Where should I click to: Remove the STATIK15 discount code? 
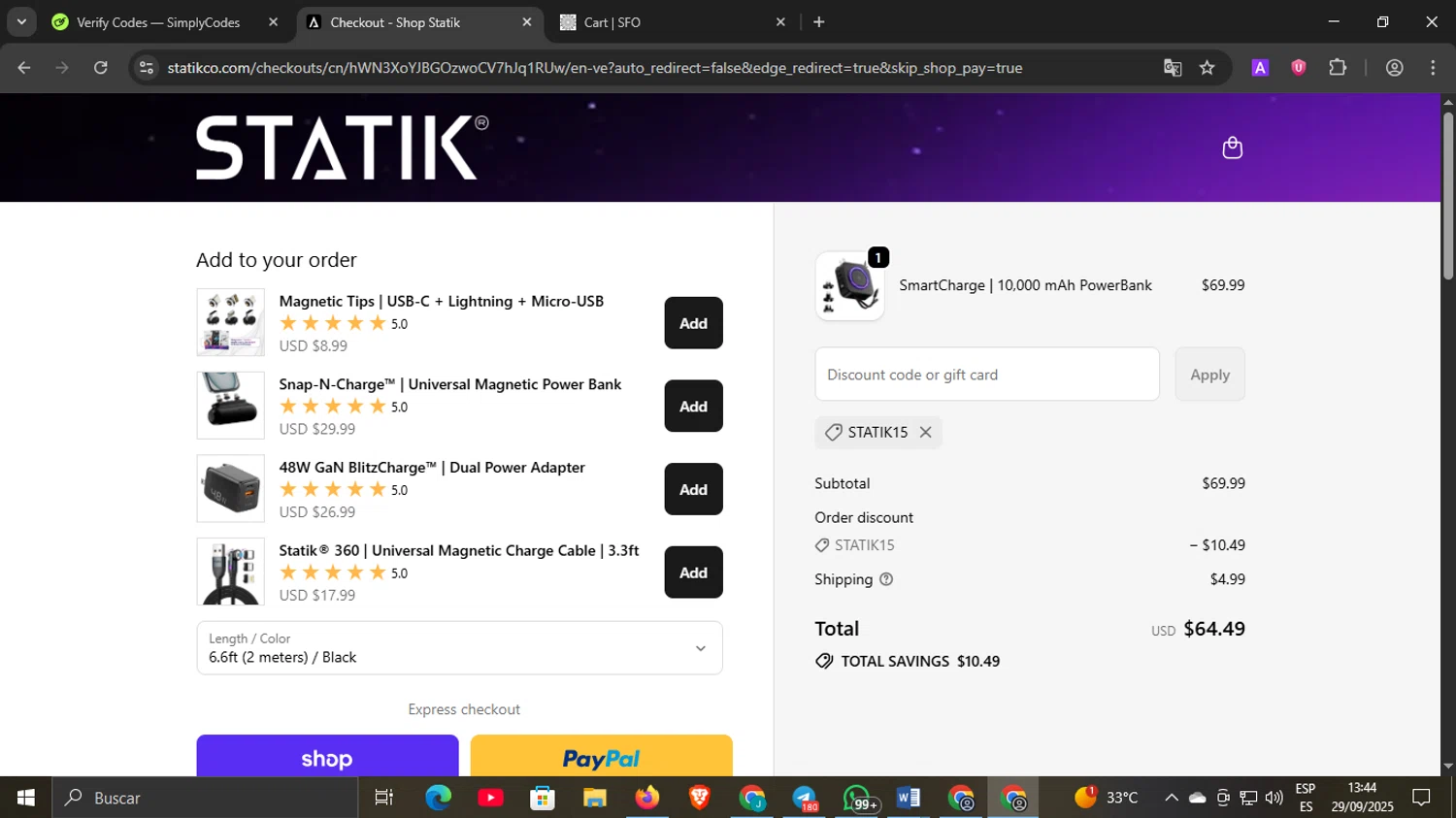pyautogui.click(x=926, y=433)
